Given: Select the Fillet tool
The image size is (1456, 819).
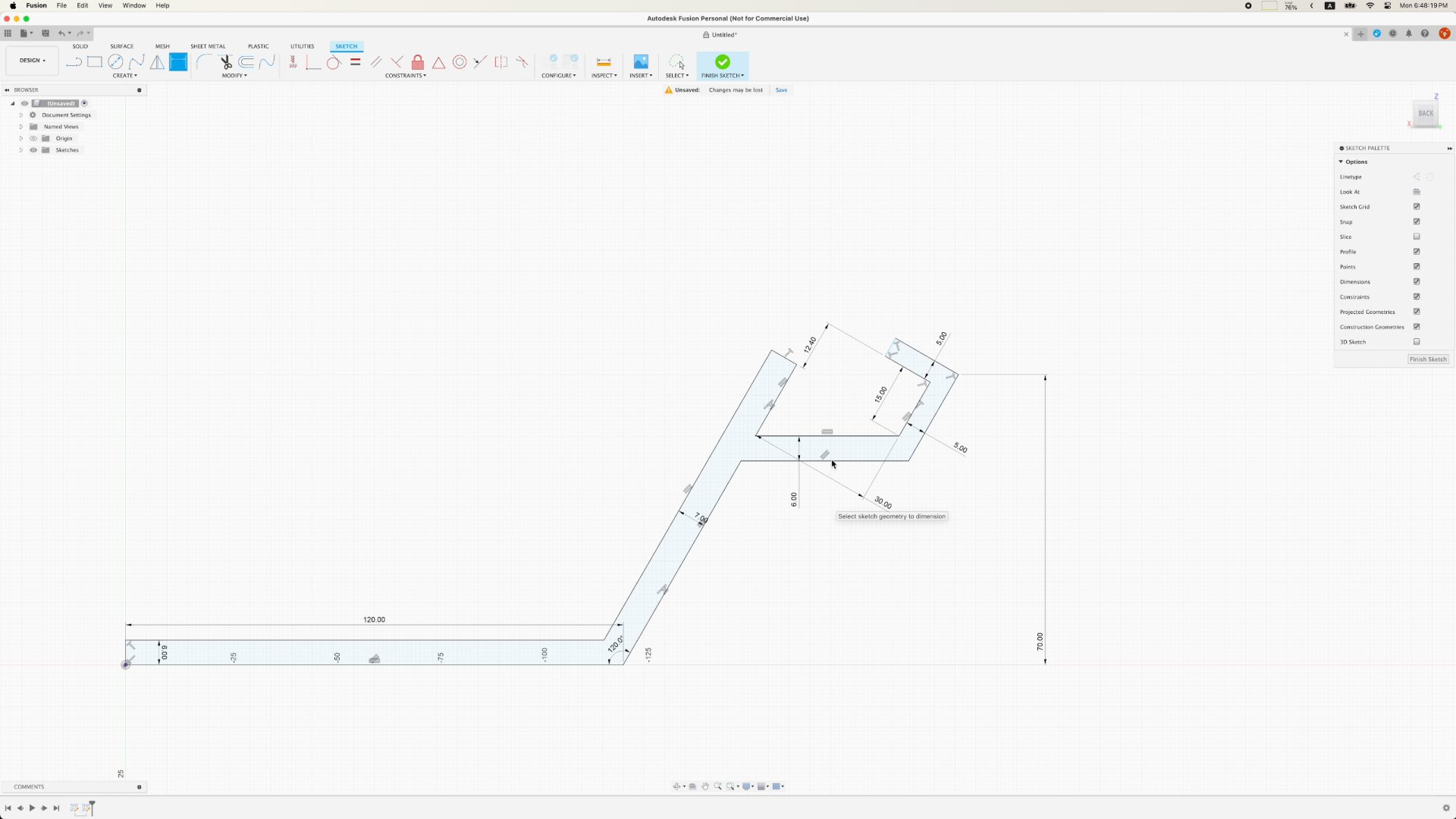Looking at the screenshot, I should click(204, 62).
